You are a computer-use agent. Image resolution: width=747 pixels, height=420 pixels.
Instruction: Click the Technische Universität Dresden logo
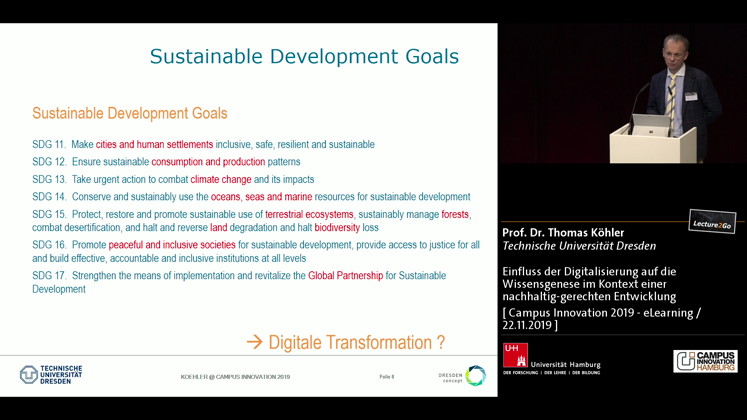point(51,375)
